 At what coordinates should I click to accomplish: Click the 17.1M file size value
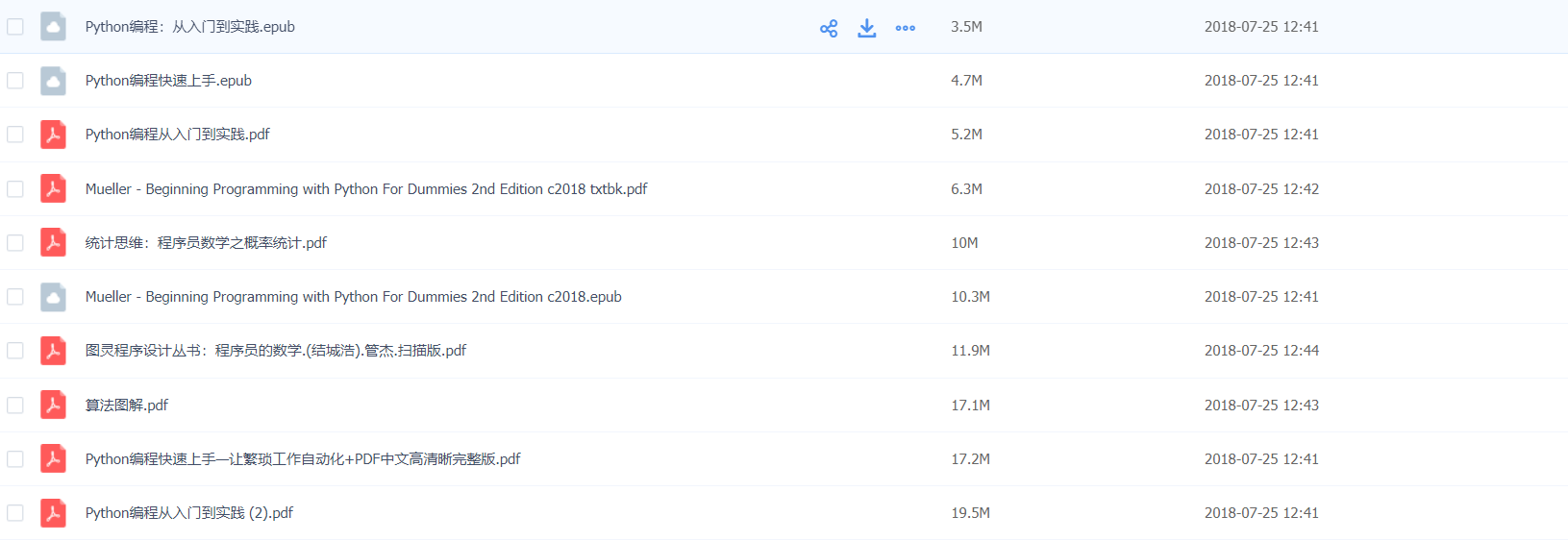click(x=970, y=406)
